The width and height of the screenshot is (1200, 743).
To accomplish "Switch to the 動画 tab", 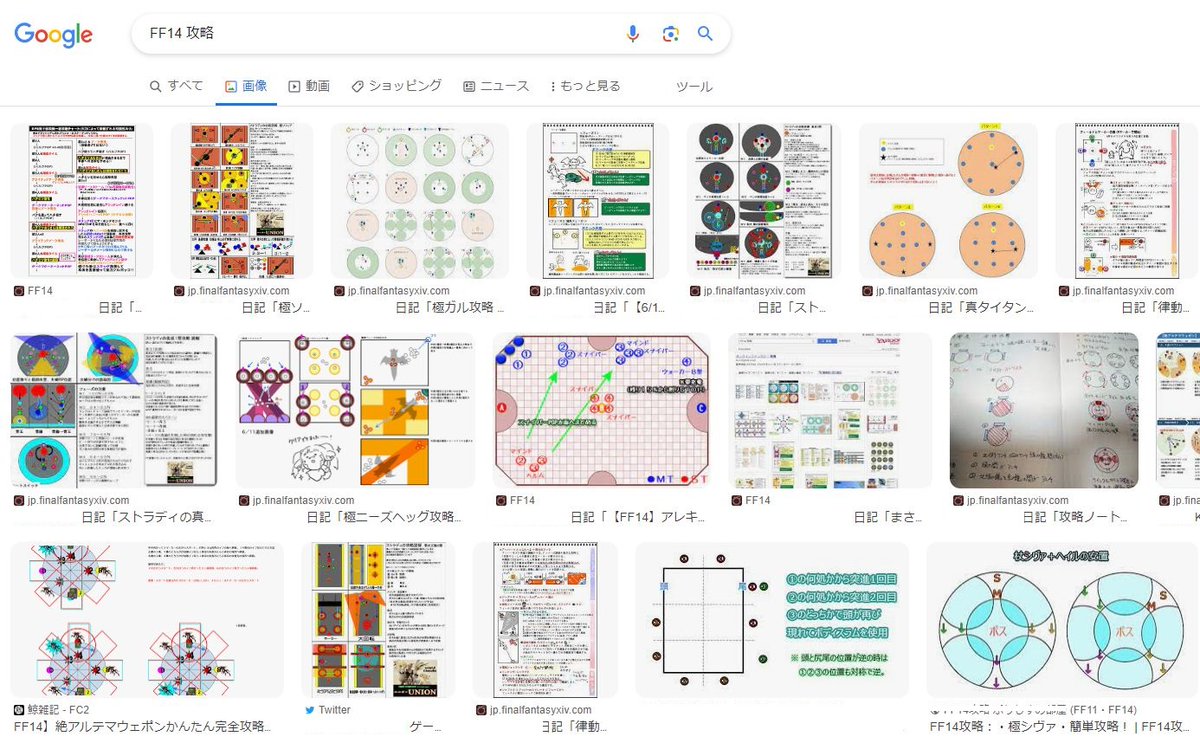I will pyautogui.click(x=309, y=86).
